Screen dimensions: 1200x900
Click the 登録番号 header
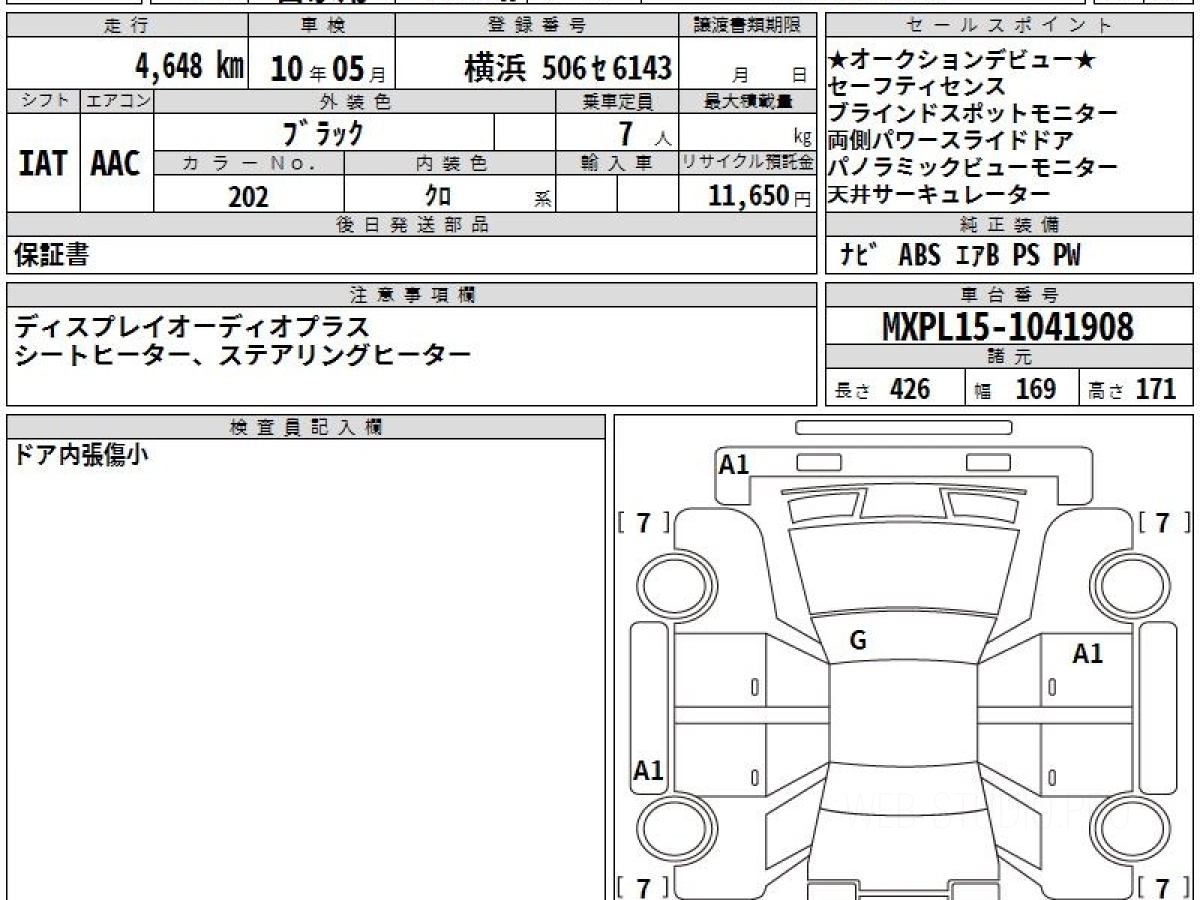pos(538,26)
